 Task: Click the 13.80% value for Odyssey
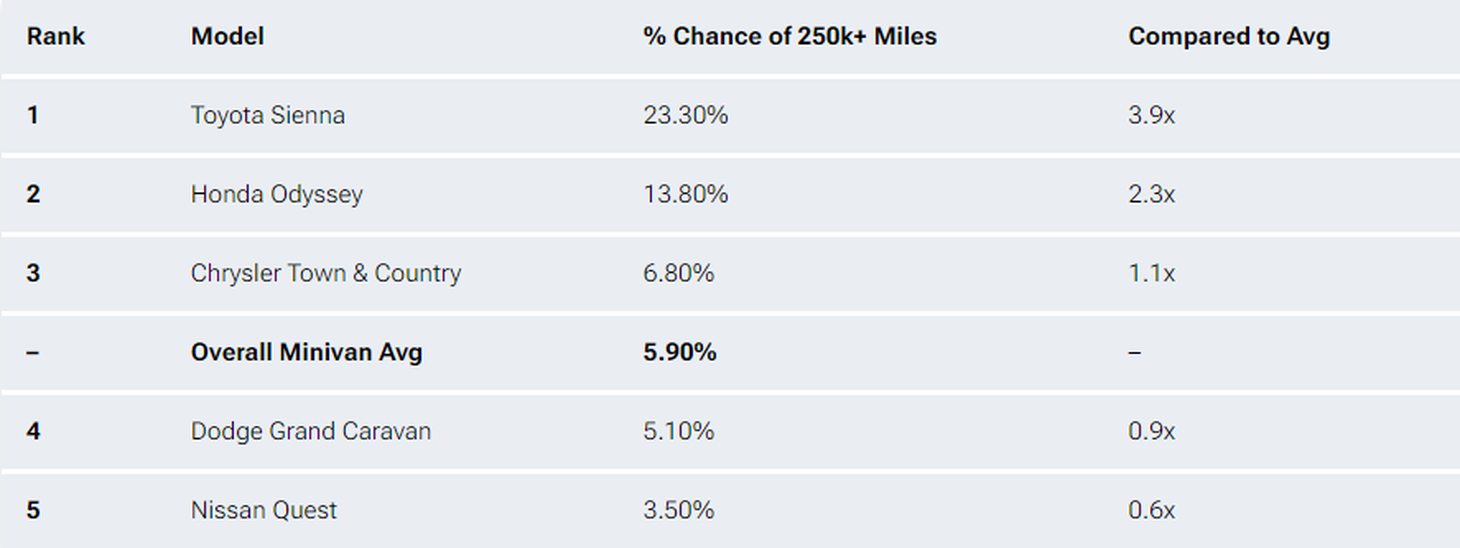tap(686, 194)
